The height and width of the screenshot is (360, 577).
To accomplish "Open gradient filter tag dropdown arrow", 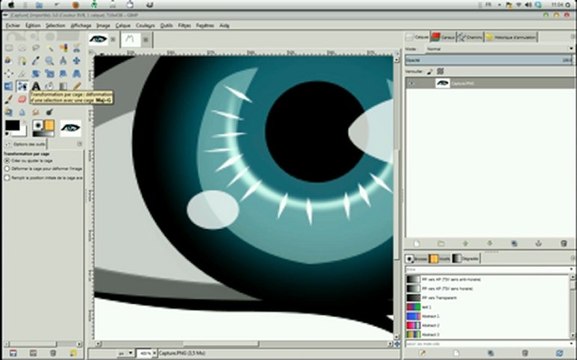I will [x=571, y=269].
